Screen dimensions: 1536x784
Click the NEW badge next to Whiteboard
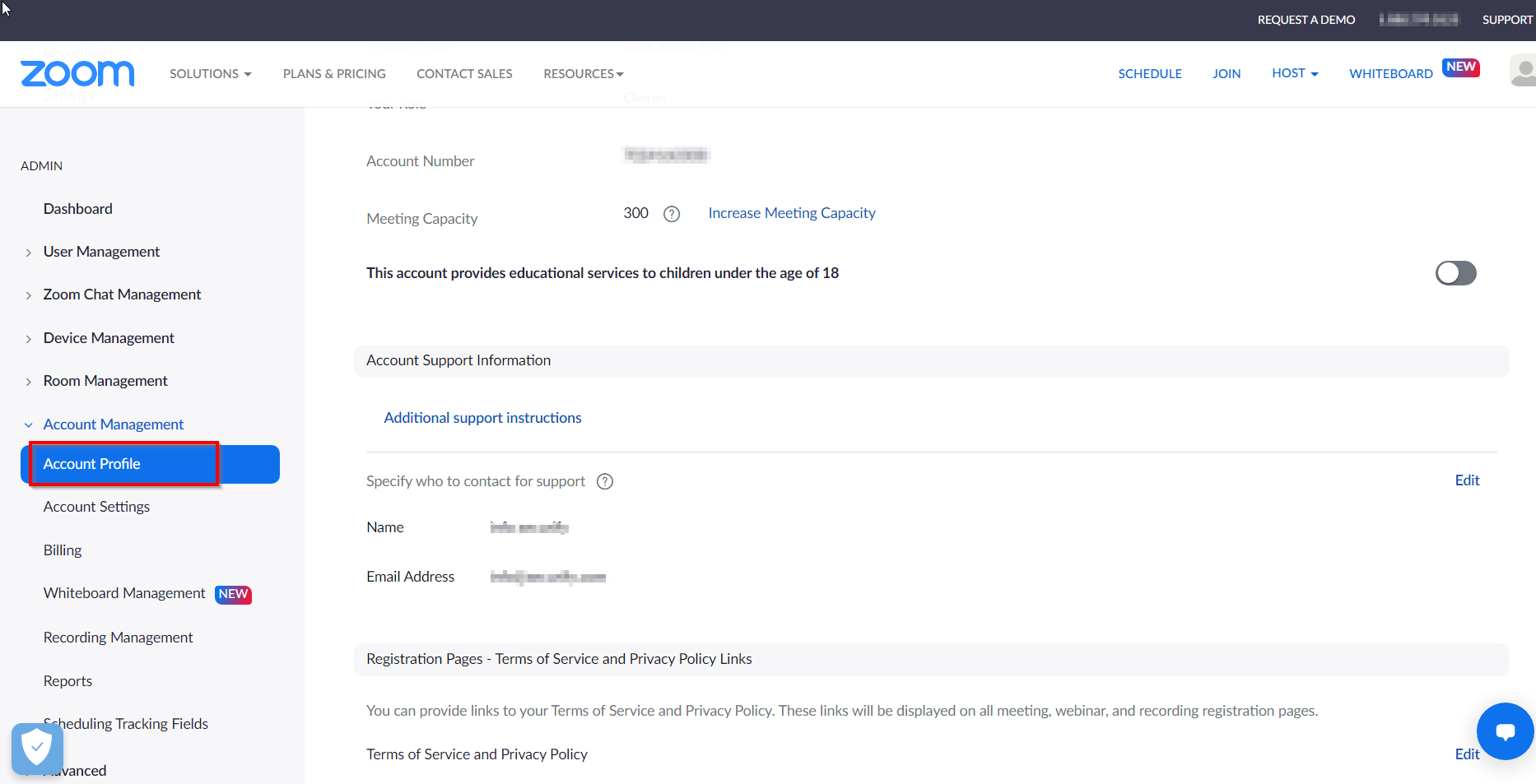tap(1460, 67)
